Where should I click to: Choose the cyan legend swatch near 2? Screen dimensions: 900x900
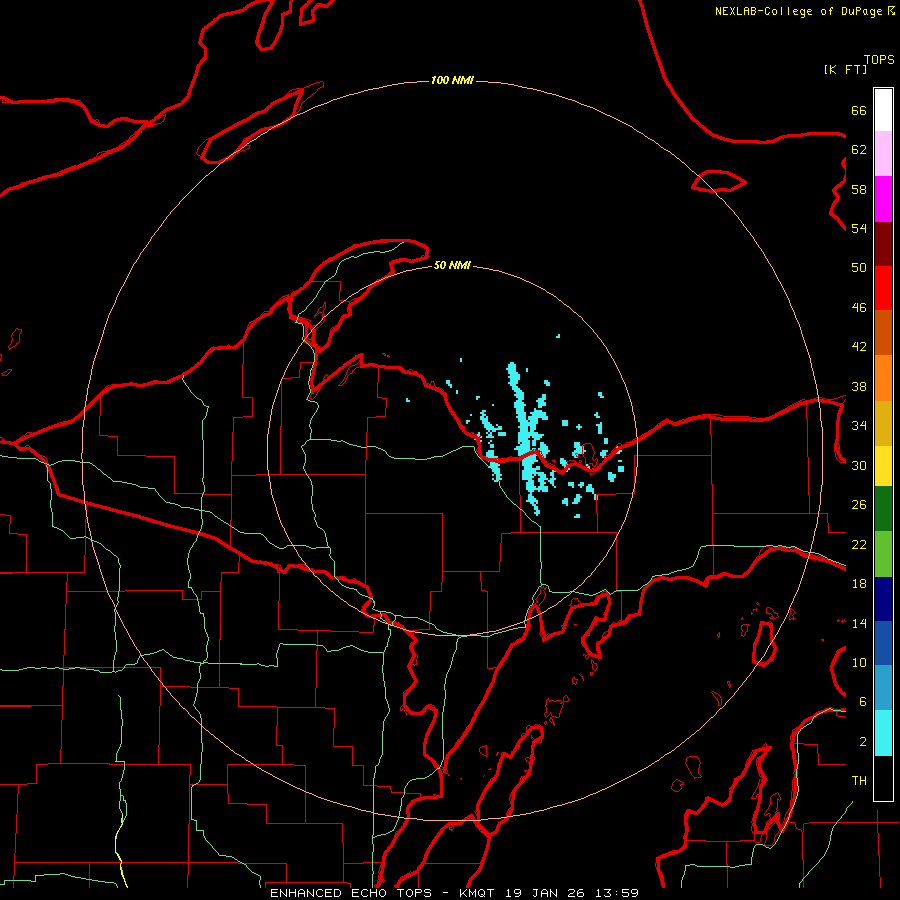(883, 733)
